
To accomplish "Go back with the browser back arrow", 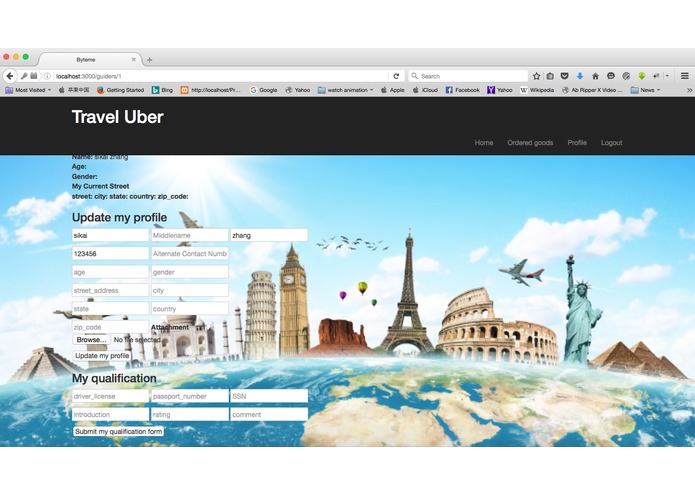I will (10, 76).
